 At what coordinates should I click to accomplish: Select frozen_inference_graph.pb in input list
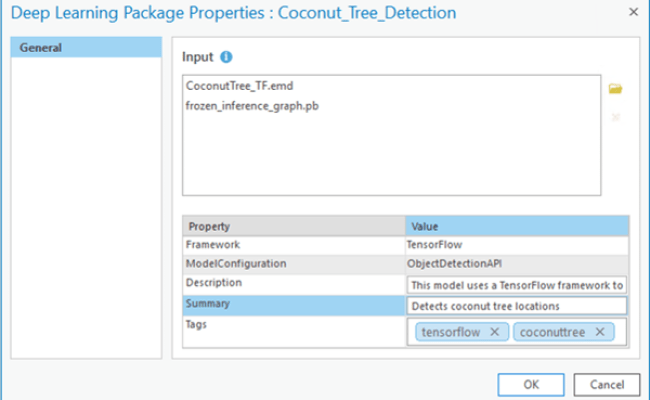pos(252,106)
